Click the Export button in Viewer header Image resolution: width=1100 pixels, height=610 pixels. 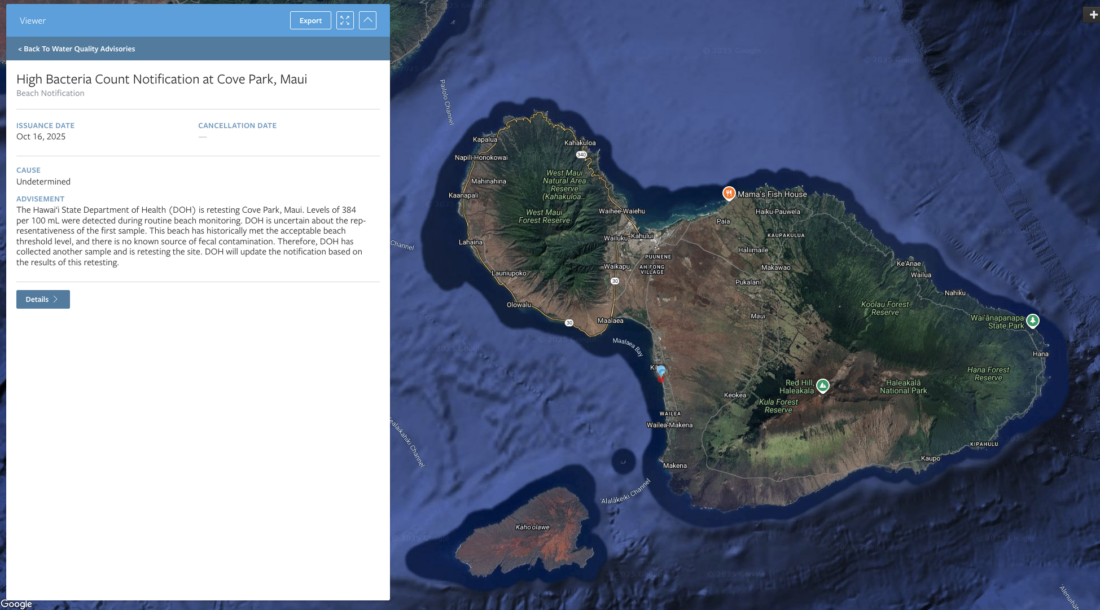[310, 20]
